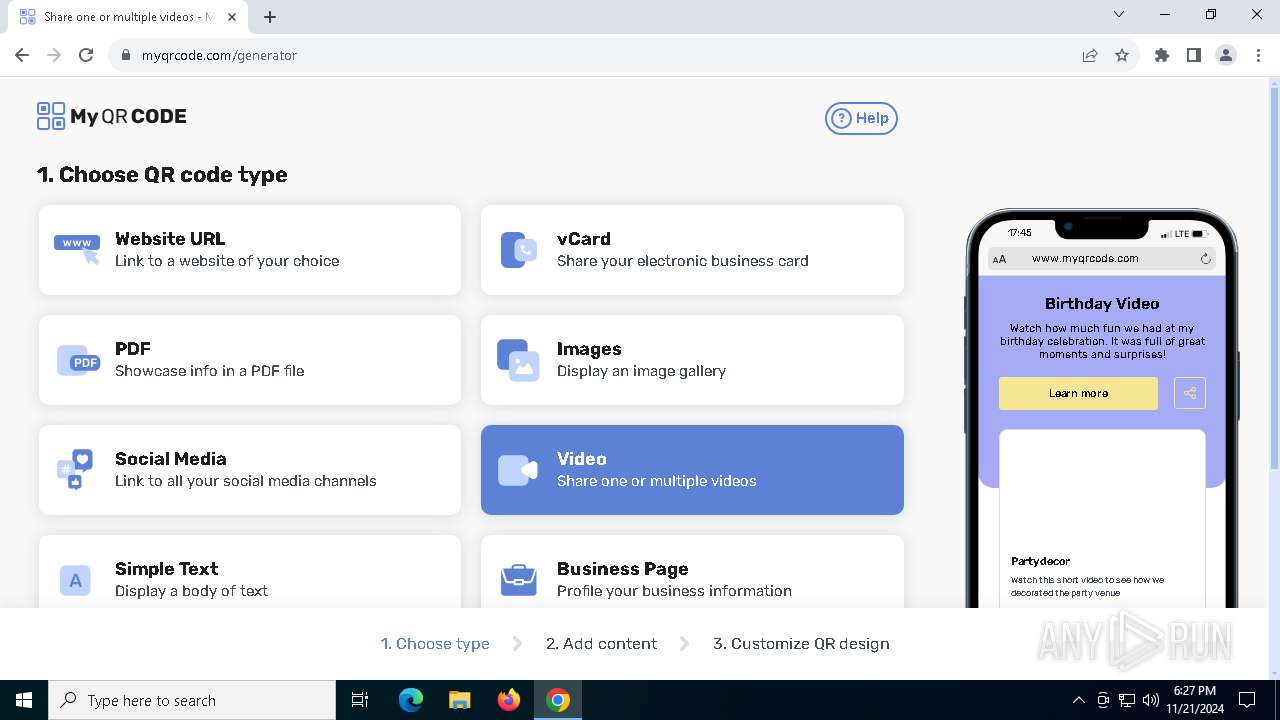This screenshot has width=1280, height=720.
Task: Show hidden system tray icons
Action: [x=1078, y=700]
